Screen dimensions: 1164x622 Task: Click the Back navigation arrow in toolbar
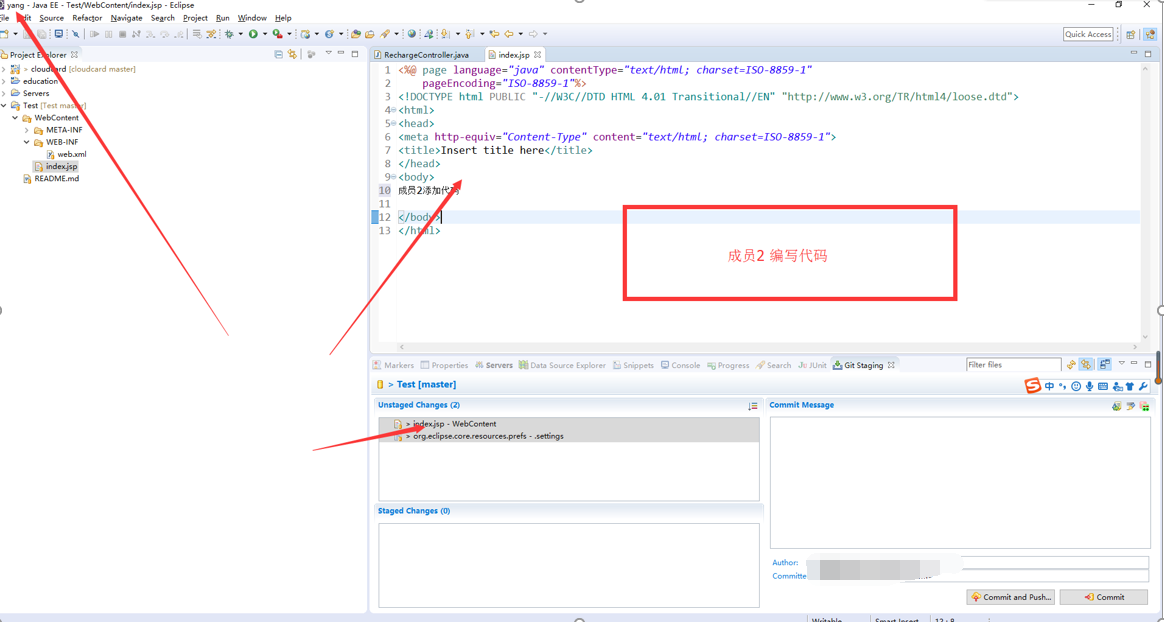pyautogui.click(x=509, y=34)
